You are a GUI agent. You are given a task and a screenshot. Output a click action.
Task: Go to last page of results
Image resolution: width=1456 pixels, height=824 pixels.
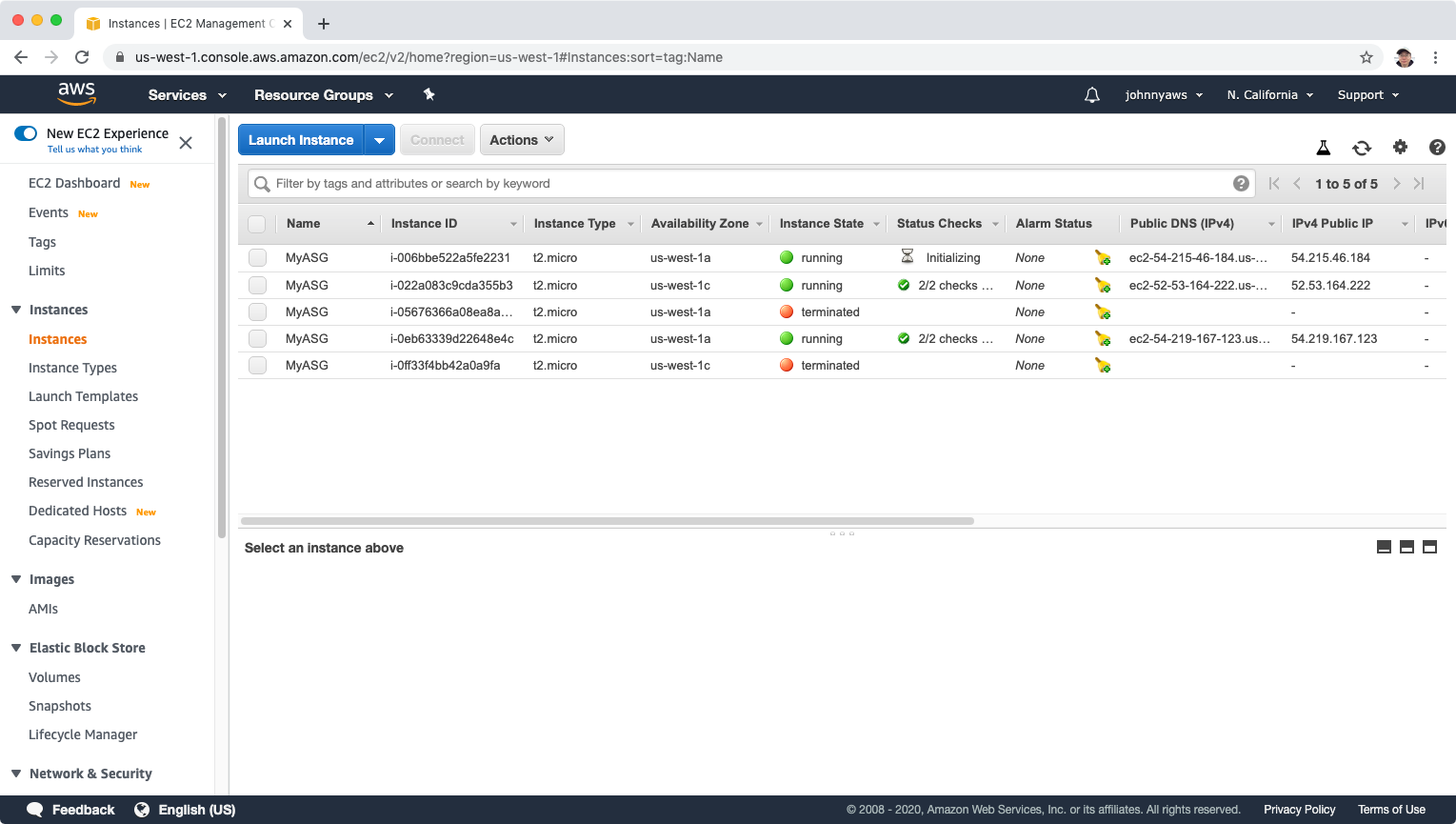pyautogui.click(x=1419, y=184)
